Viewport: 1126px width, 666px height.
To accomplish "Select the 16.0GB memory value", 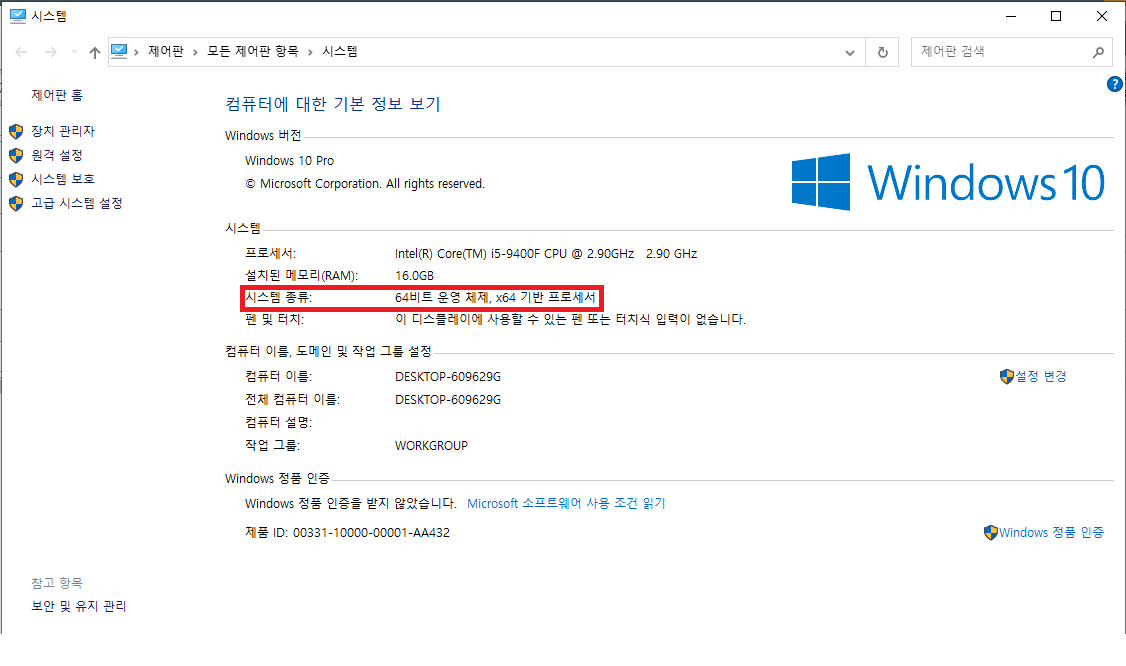I will (x=414, y=276).
